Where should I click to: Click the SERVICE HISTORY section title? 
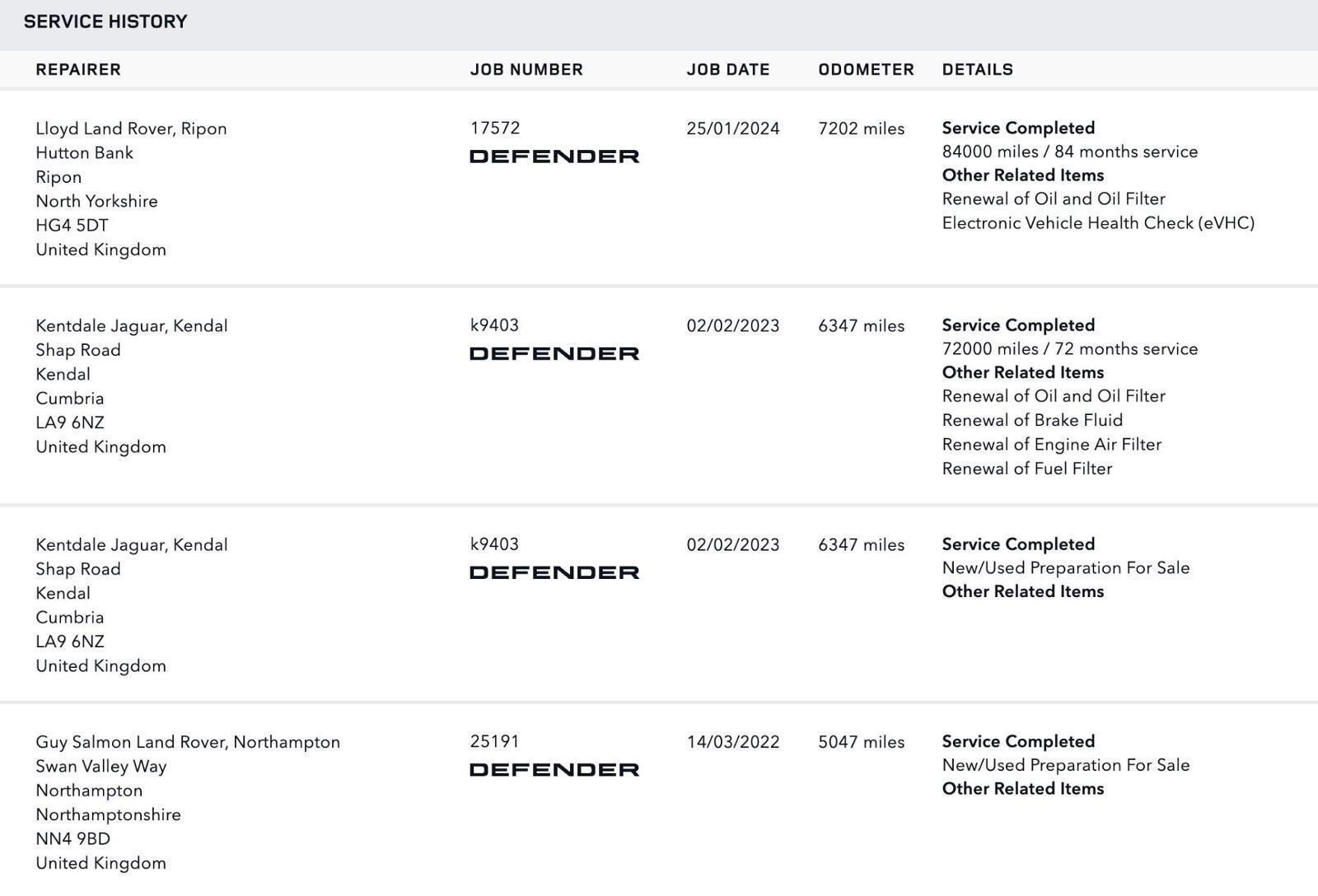coord(105,22)
